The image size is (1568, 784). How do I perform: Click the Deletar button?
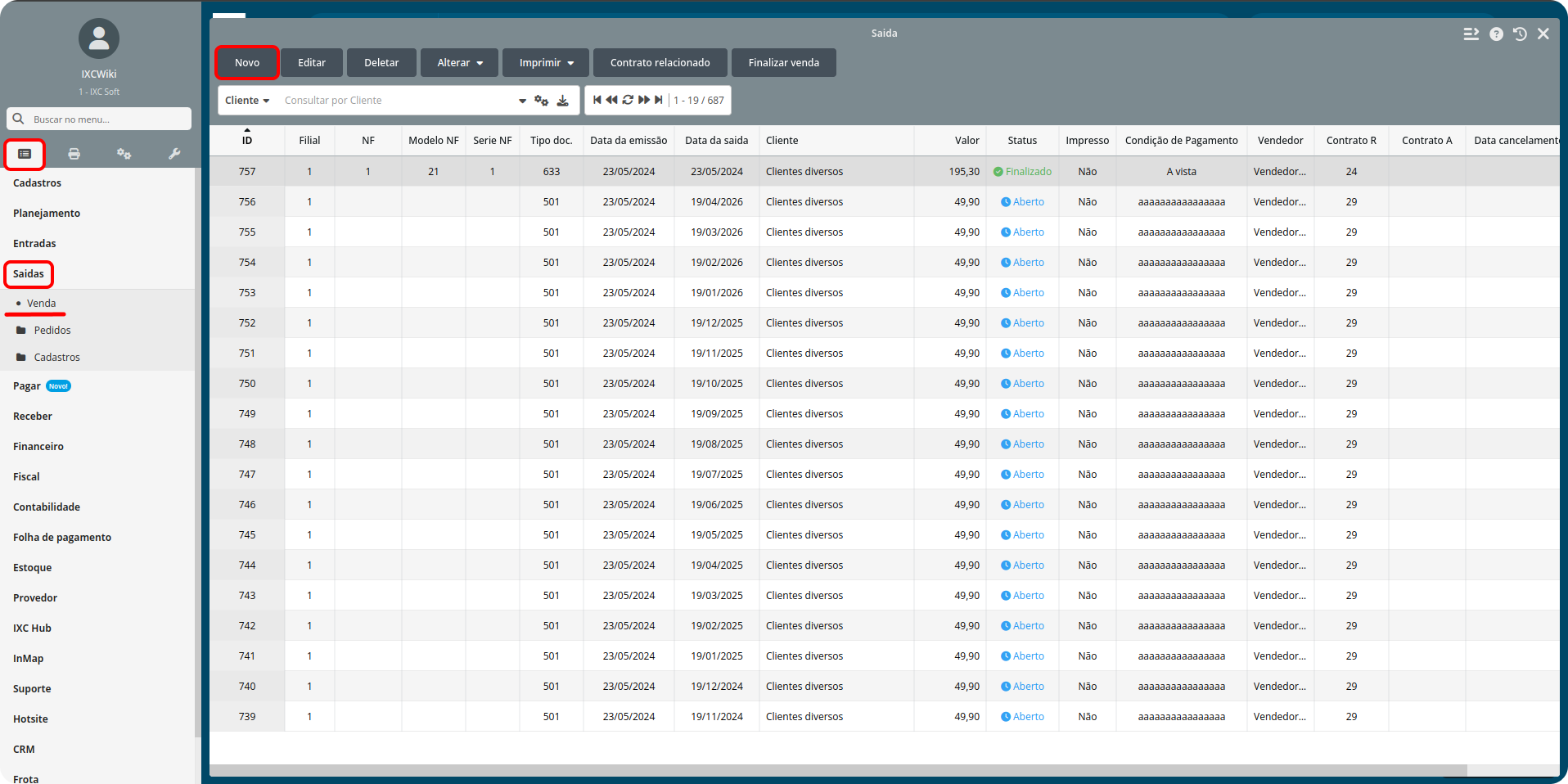381,63
